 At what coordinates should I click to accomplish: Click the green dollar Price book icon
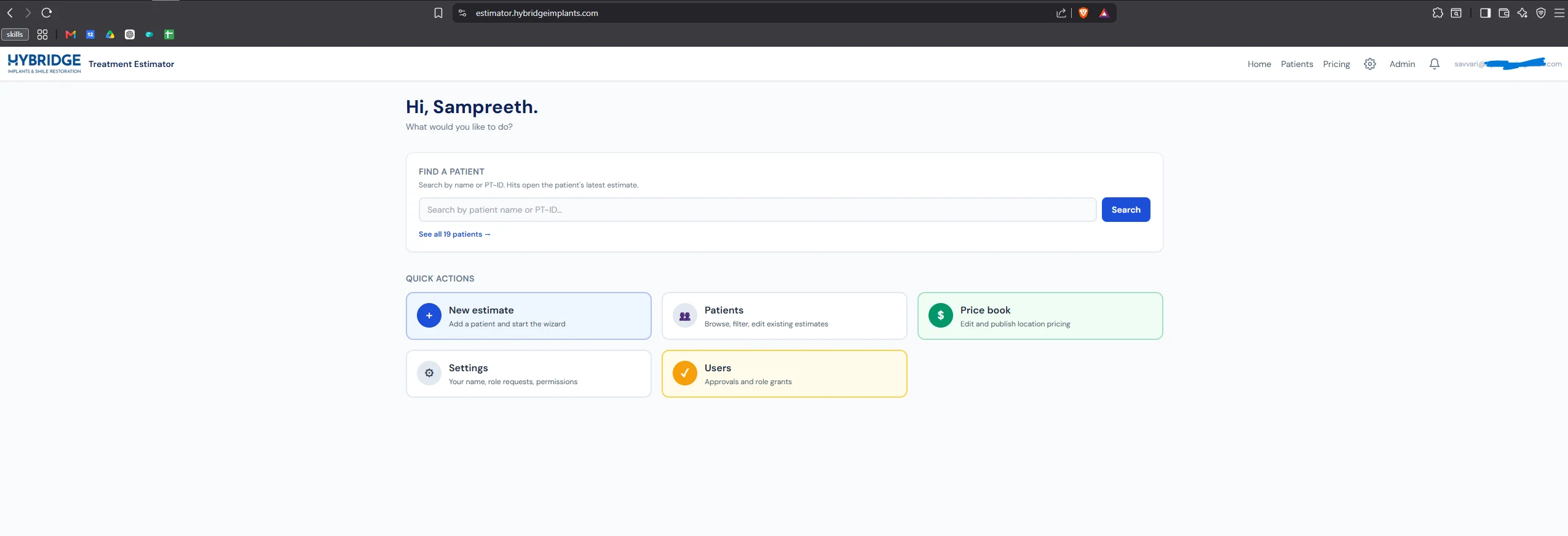(940, 315)
